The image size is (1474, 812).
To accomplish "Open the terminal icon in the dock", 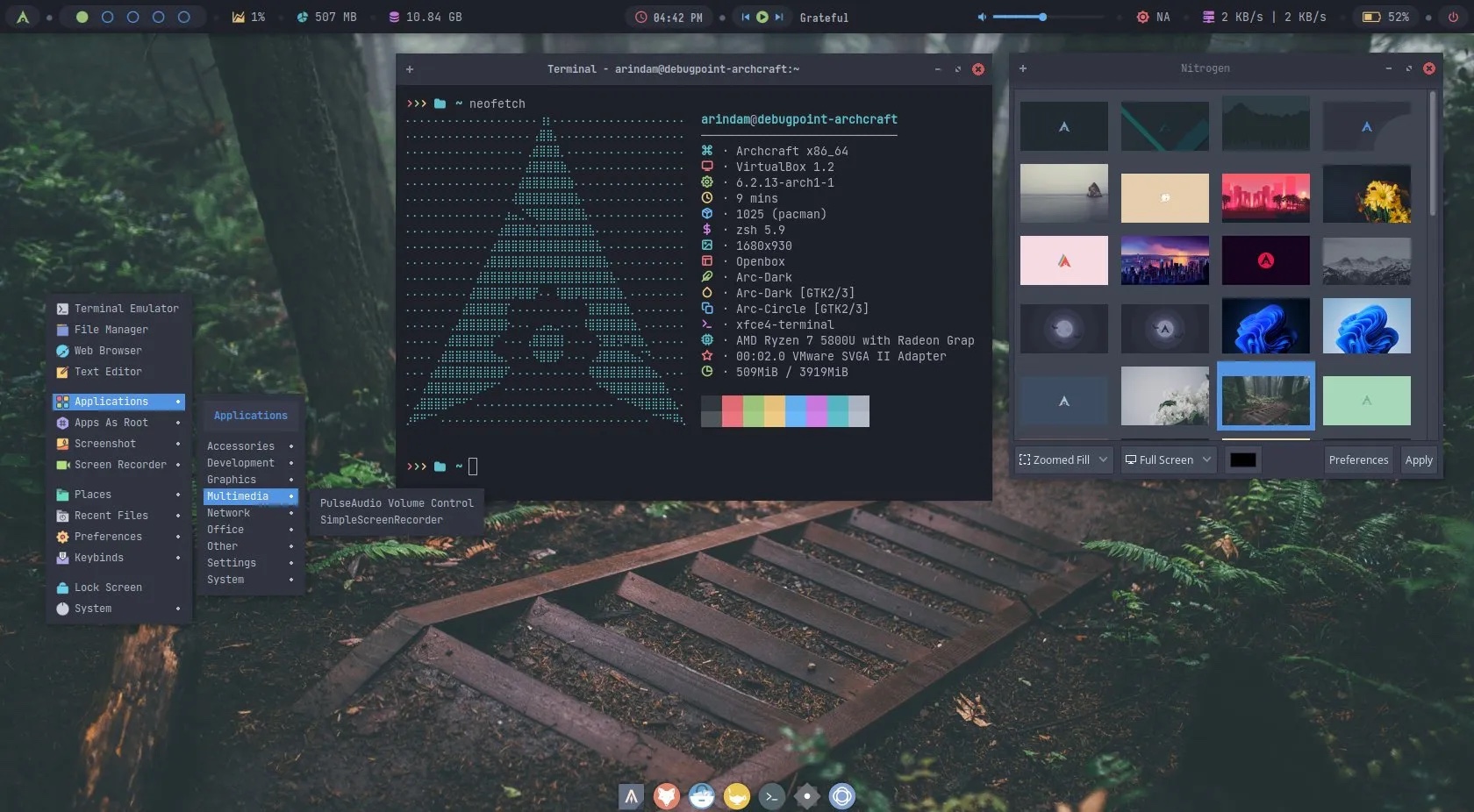I will (771, 796).
